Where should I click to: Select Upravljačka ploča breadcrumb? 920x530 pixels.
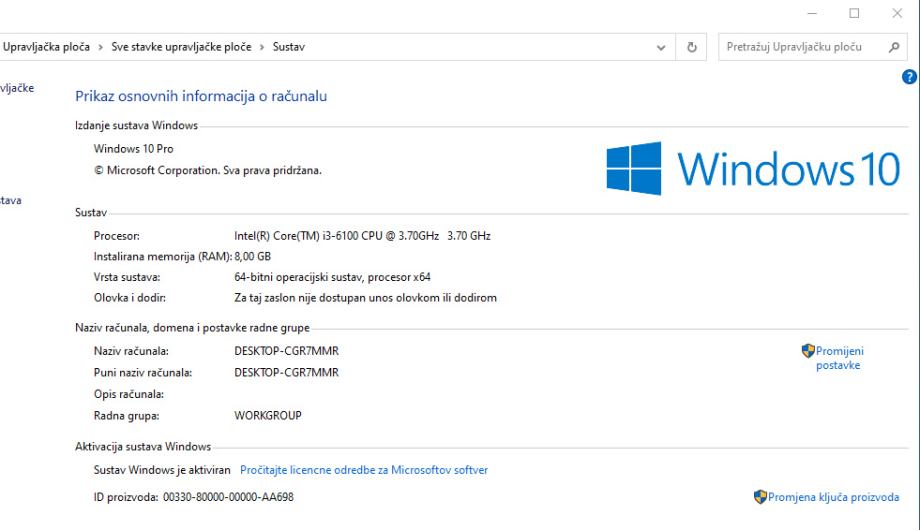(x=46, y=47)
